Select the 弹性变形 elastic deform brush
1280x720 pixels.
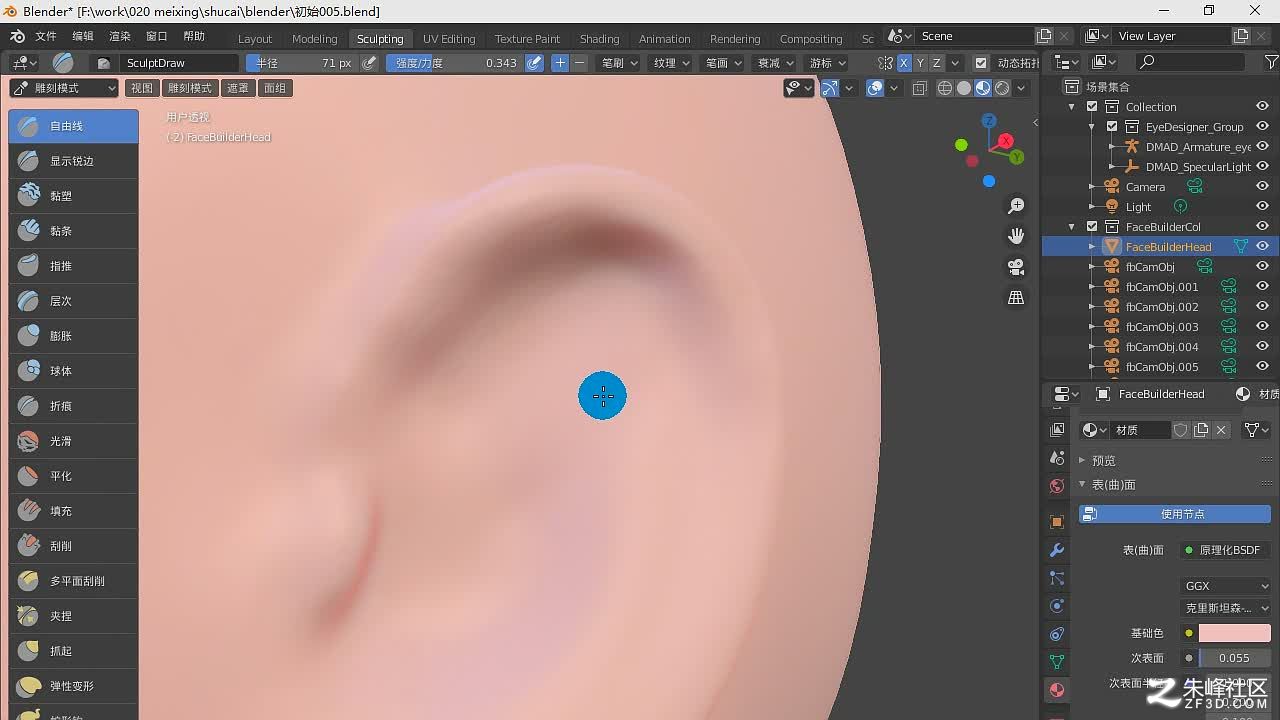[73, 686]
